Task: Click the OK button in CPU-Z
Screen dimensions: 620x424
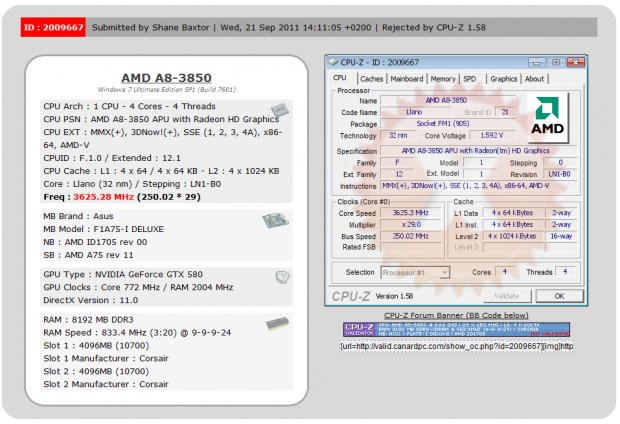Action: tap(559, 296)
